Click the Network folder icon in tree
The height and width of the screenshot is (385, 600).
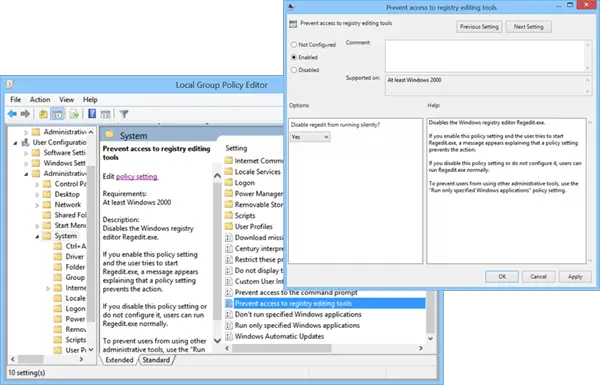pos(47,204)
